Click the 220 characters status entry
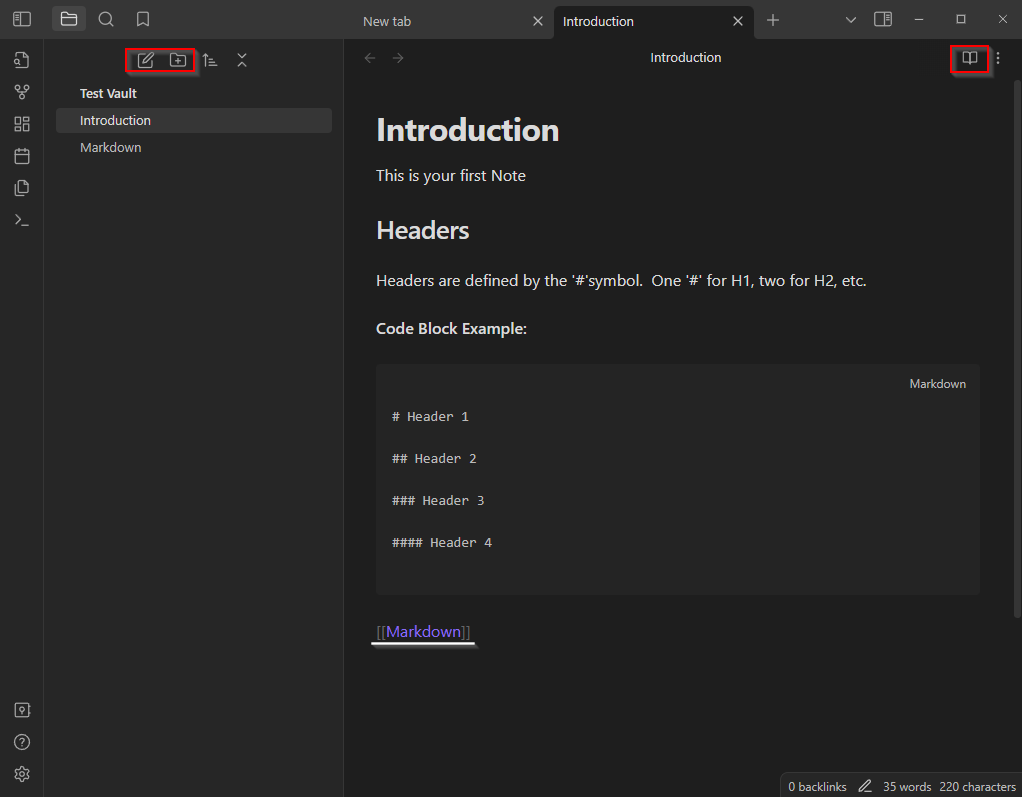Viewport: 1022px width, 797px height. [x=977, y=787]
